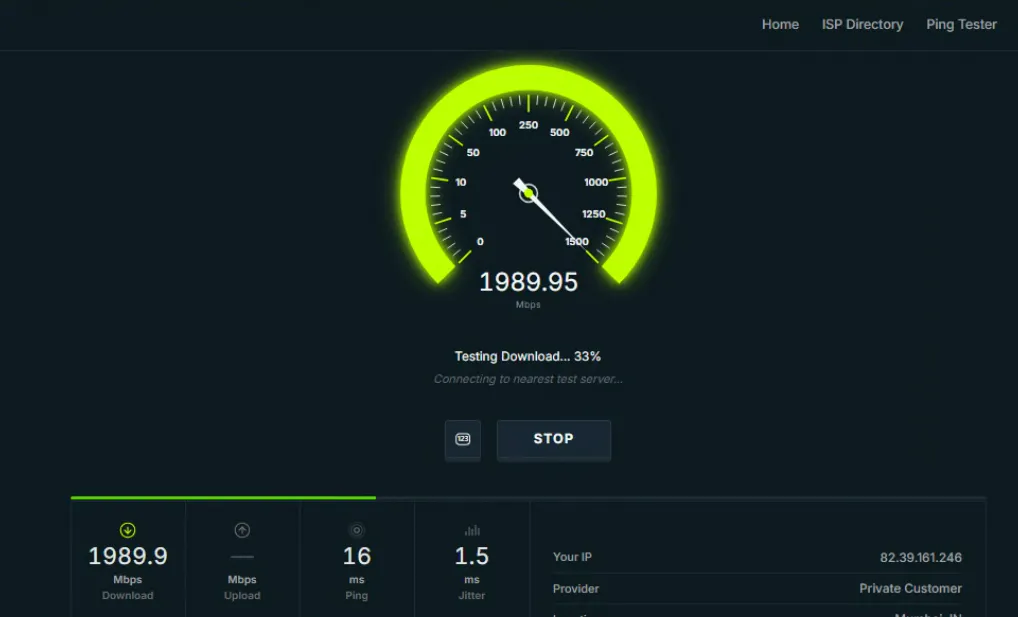Click the 'Testing Download... 33%' status text
1018x617 pixels.
point(527,357)
